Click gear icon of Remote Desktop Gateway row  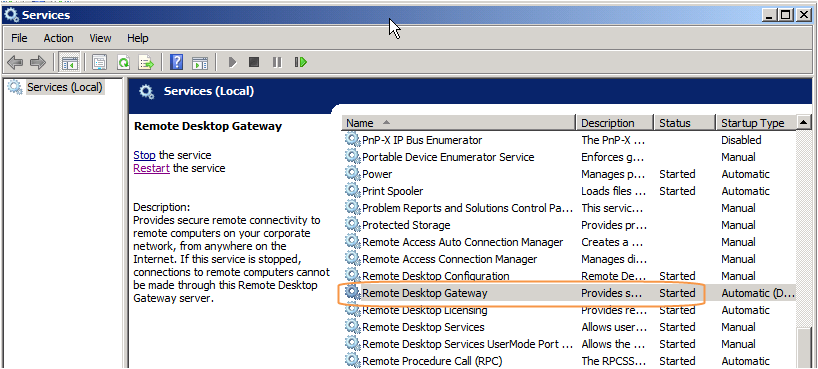click(x=353, y=293)
